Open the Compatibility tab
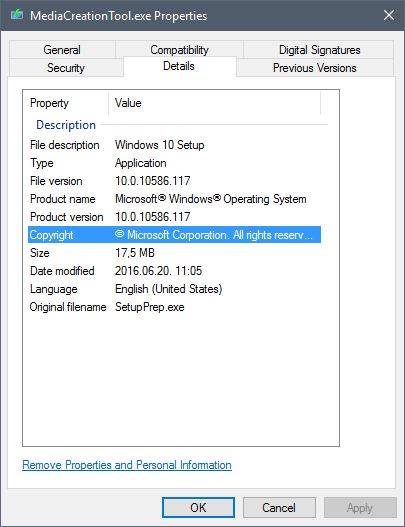Viewport: 405px width, 527px height. pyautogui.click(x=179, y=50)
